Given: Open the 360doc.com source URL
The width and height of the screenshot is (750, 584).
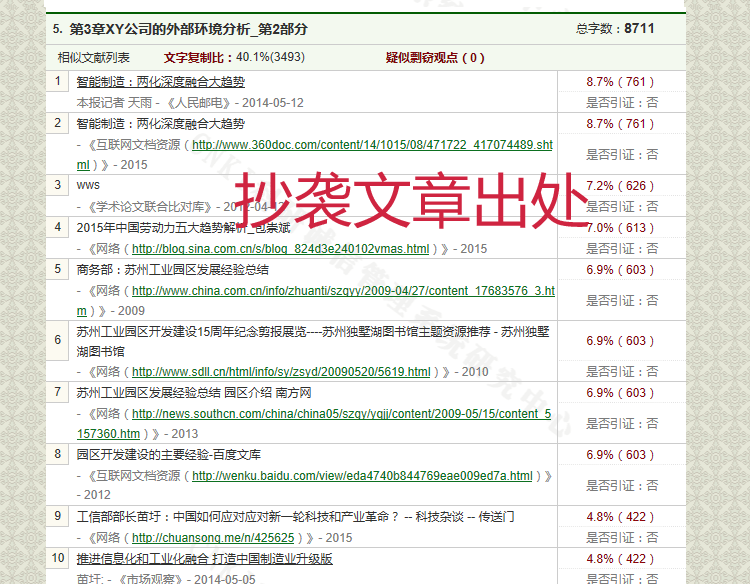Looking at the screenshot, I should click(371, 145).
